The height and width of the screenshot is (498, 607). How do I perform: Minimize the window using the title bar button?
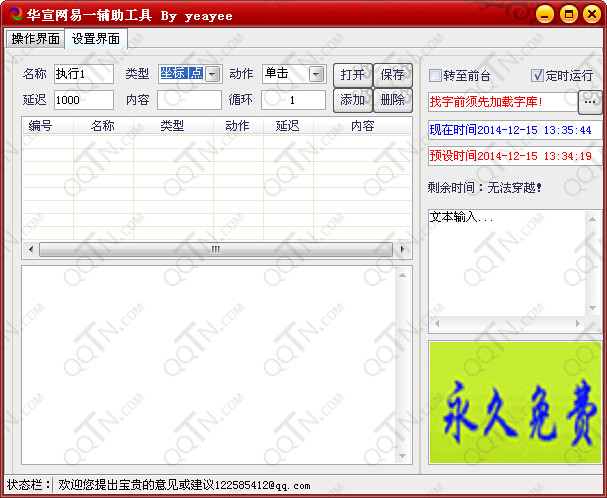546,14
